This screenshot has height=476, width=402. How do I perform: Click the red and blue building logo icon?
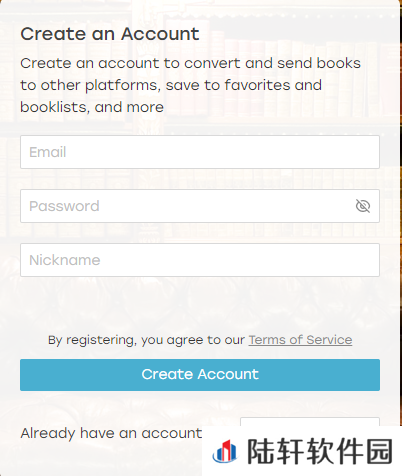(x=225, y=451)
